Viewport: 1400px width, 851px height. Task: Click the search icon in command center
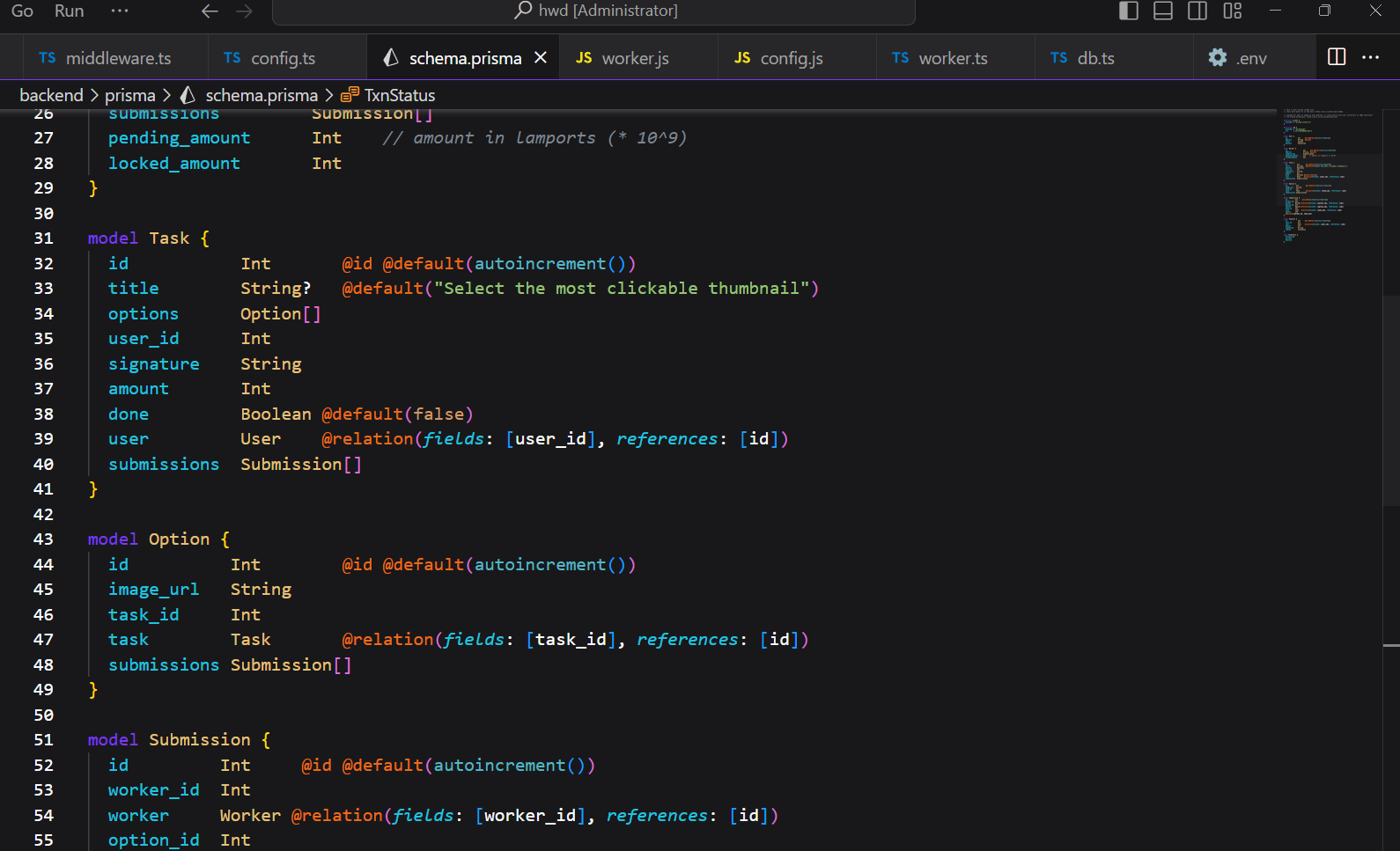(x=523, y=11)
